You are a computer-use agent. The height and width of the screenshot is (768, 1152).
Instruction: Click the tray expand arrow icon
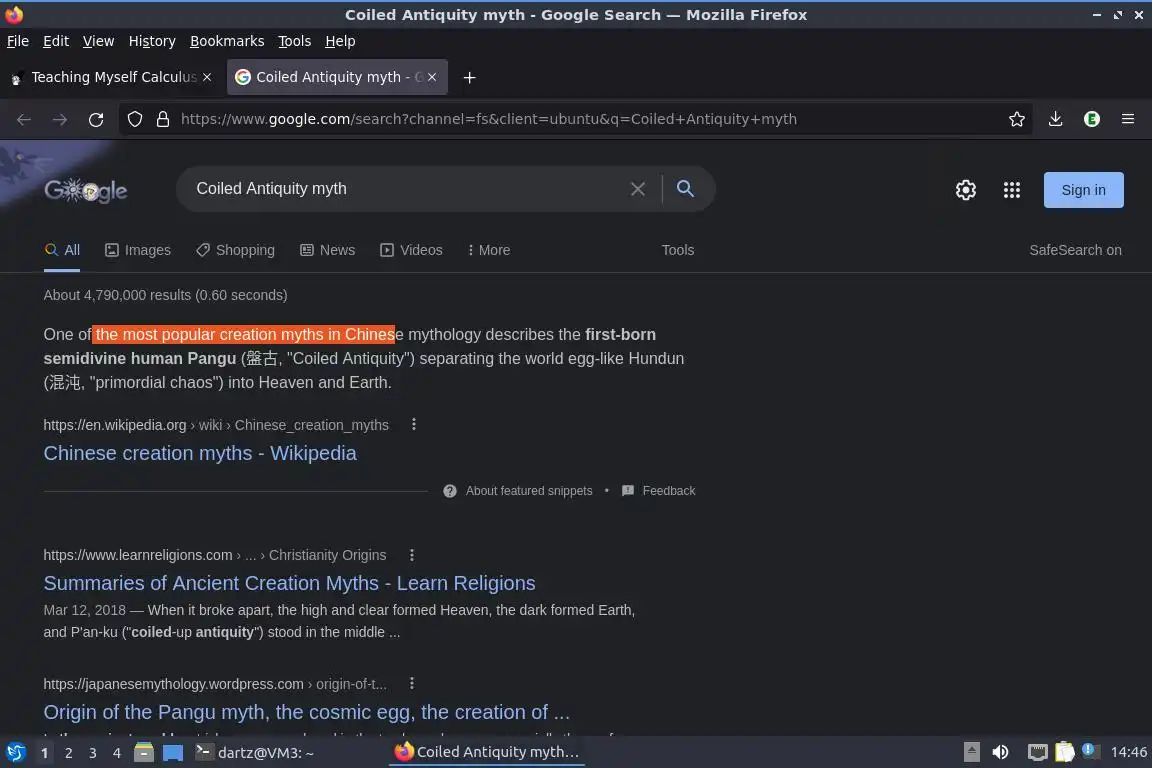pos(971,752)
